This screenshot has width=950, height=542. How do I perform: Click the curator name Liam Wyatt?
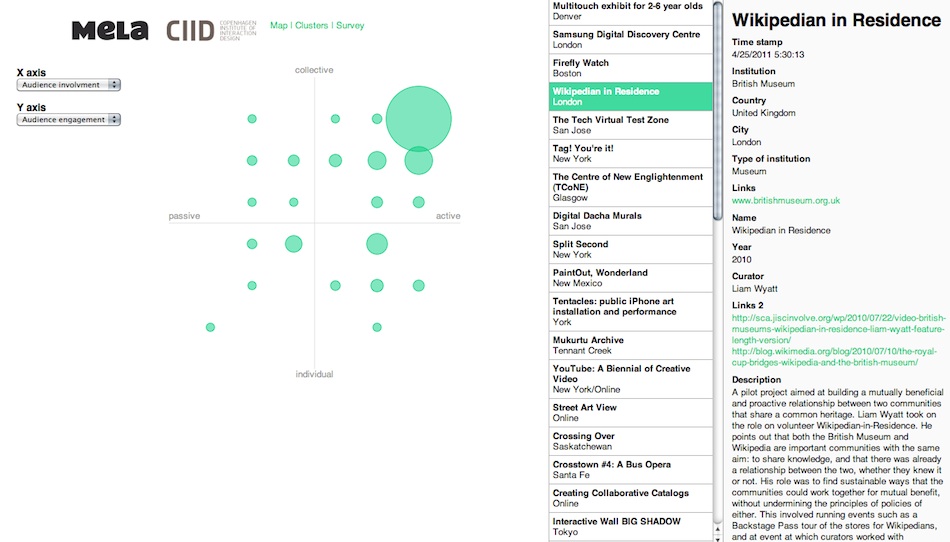pyautogui.click(x=755, y=289)
